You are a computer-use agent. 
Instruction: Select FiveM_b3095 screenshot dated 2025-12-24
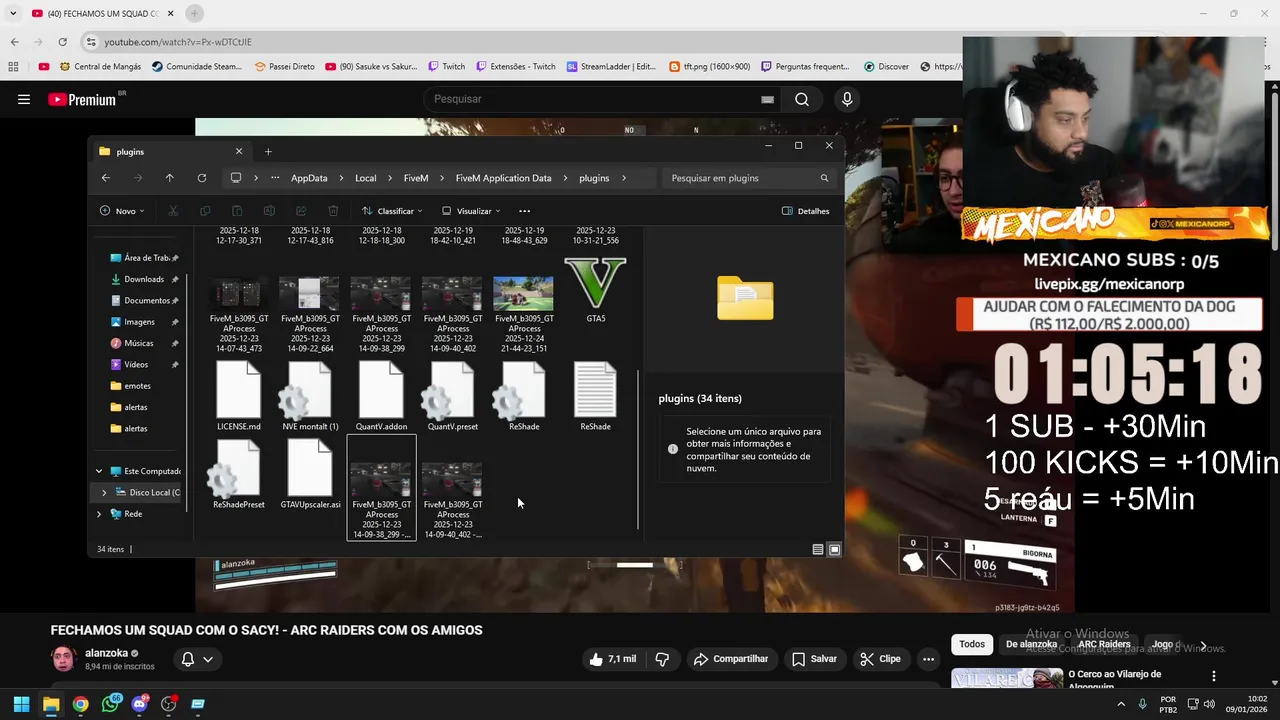pos(524,314)
